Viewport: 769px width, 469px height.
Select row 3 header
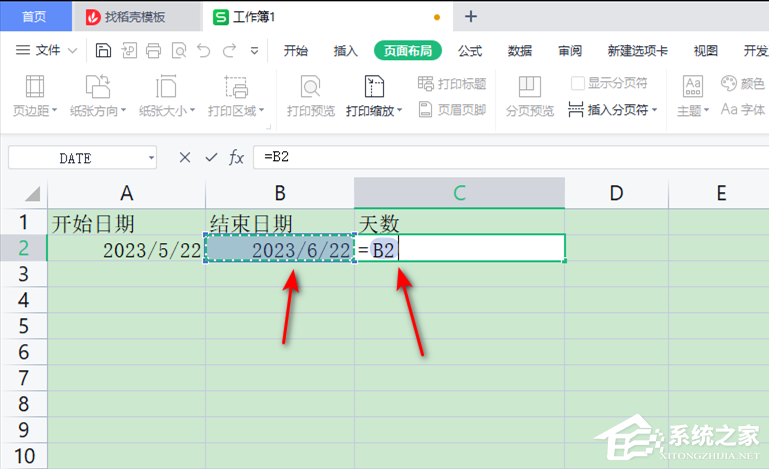[24, 274]
